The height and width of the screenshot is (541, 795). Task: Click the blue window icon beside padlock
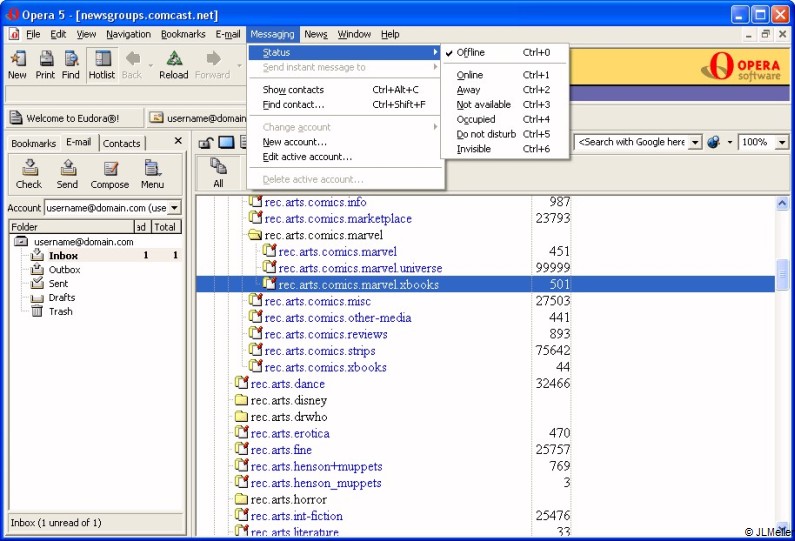pyautogui.click(x=226, y=142)
